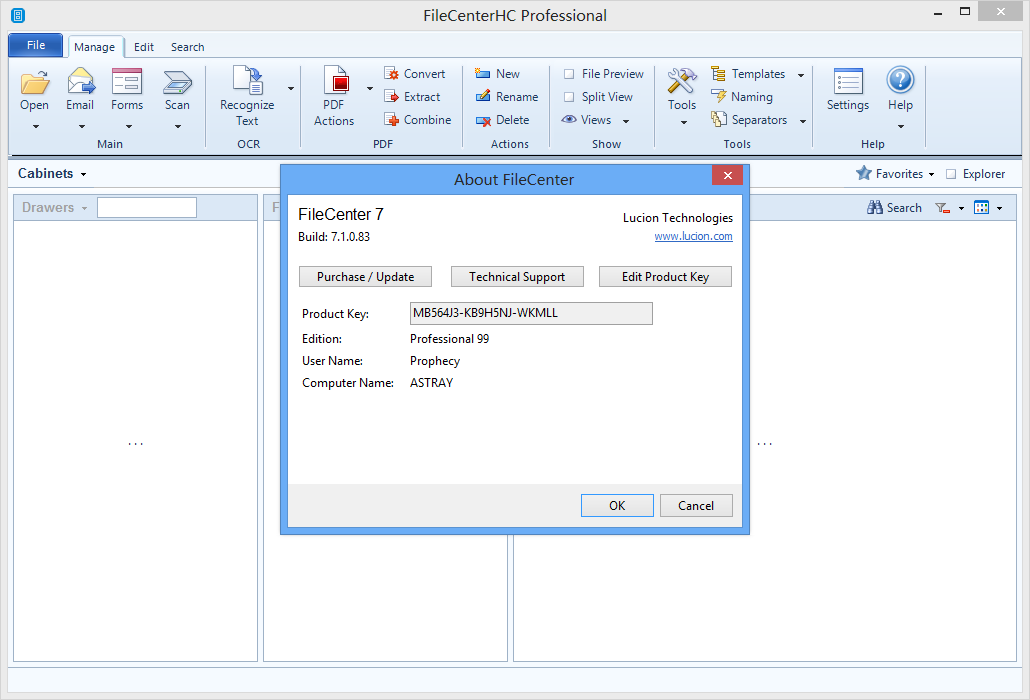Open the Views dropdown arrow
This screenshot has width=1030, height=700.
[625, 121]
